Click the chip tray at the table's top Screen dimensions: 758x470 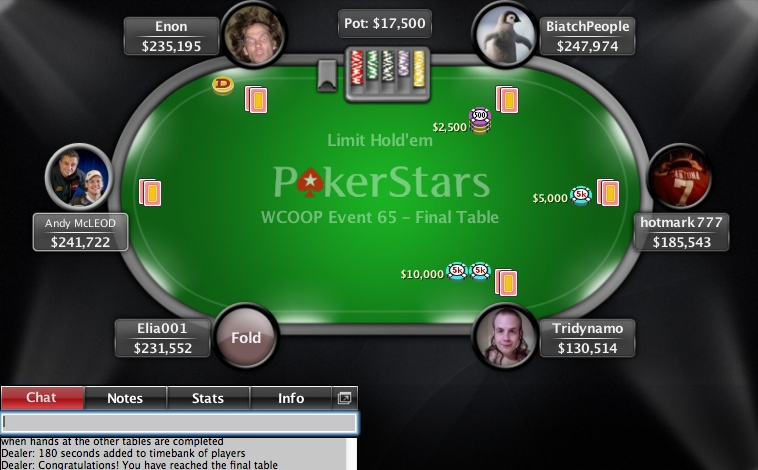point(387,74)
